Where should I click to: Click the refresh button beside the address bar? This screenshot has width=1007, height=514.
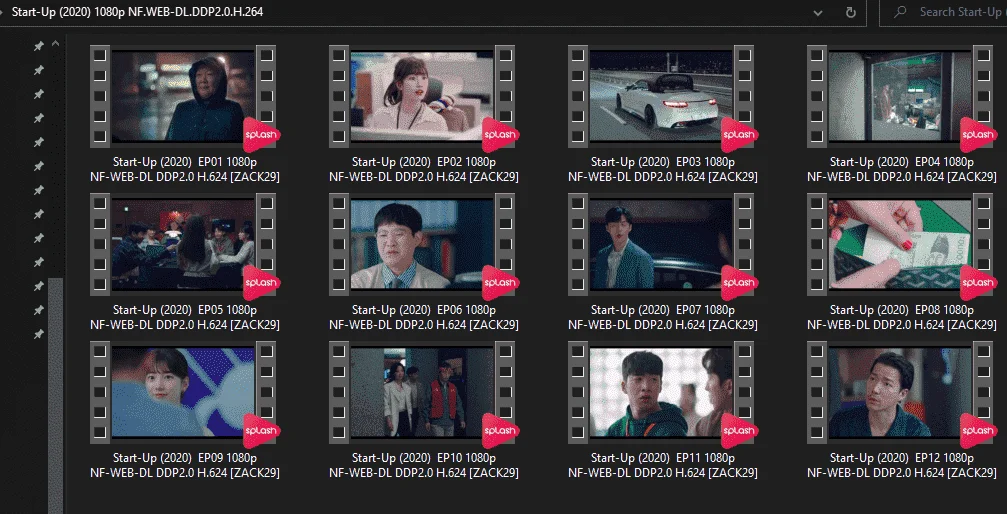(x=850, y=12)
